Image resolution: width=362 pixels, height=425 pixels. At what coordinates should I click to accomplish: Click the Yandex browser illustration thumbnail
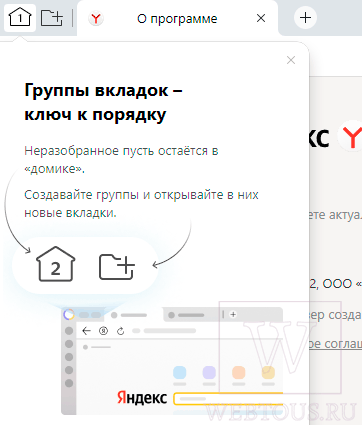[x=172, y=361]
